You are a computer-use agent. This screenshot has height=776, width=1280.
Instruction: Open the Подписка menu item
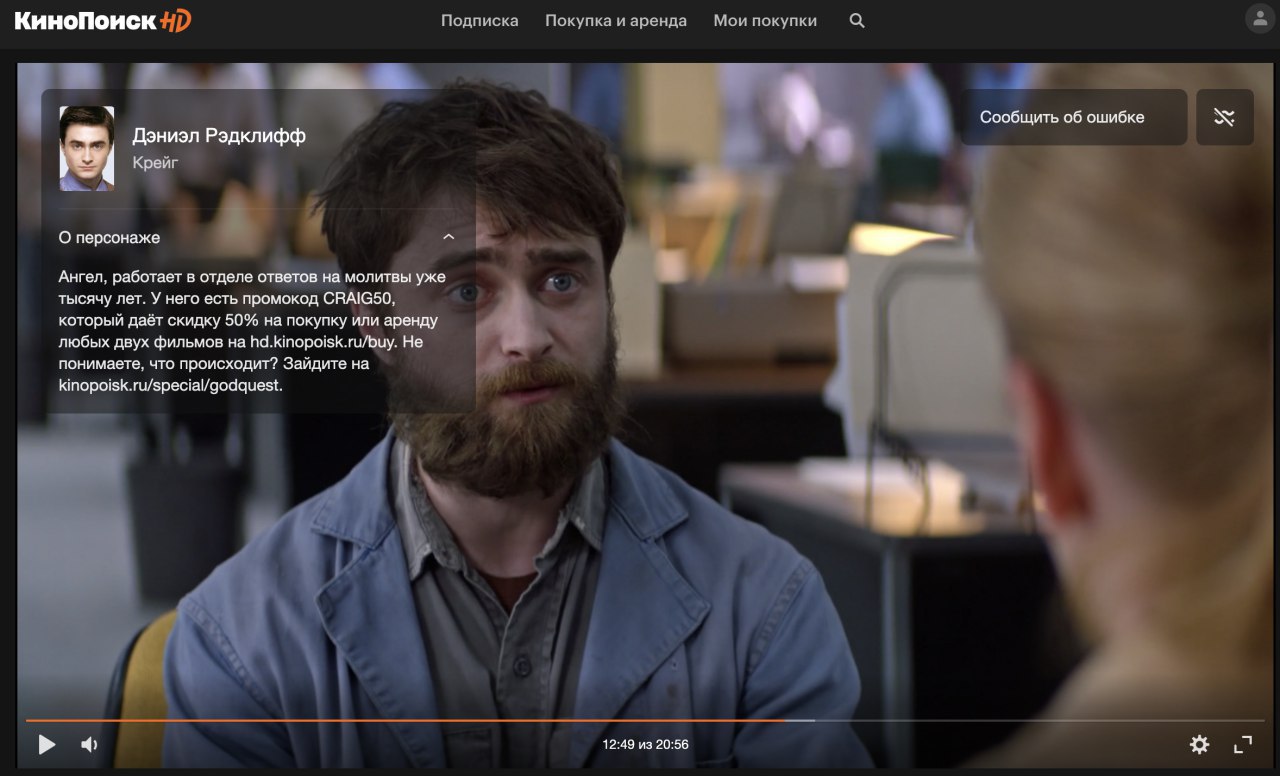pos(480,21)
